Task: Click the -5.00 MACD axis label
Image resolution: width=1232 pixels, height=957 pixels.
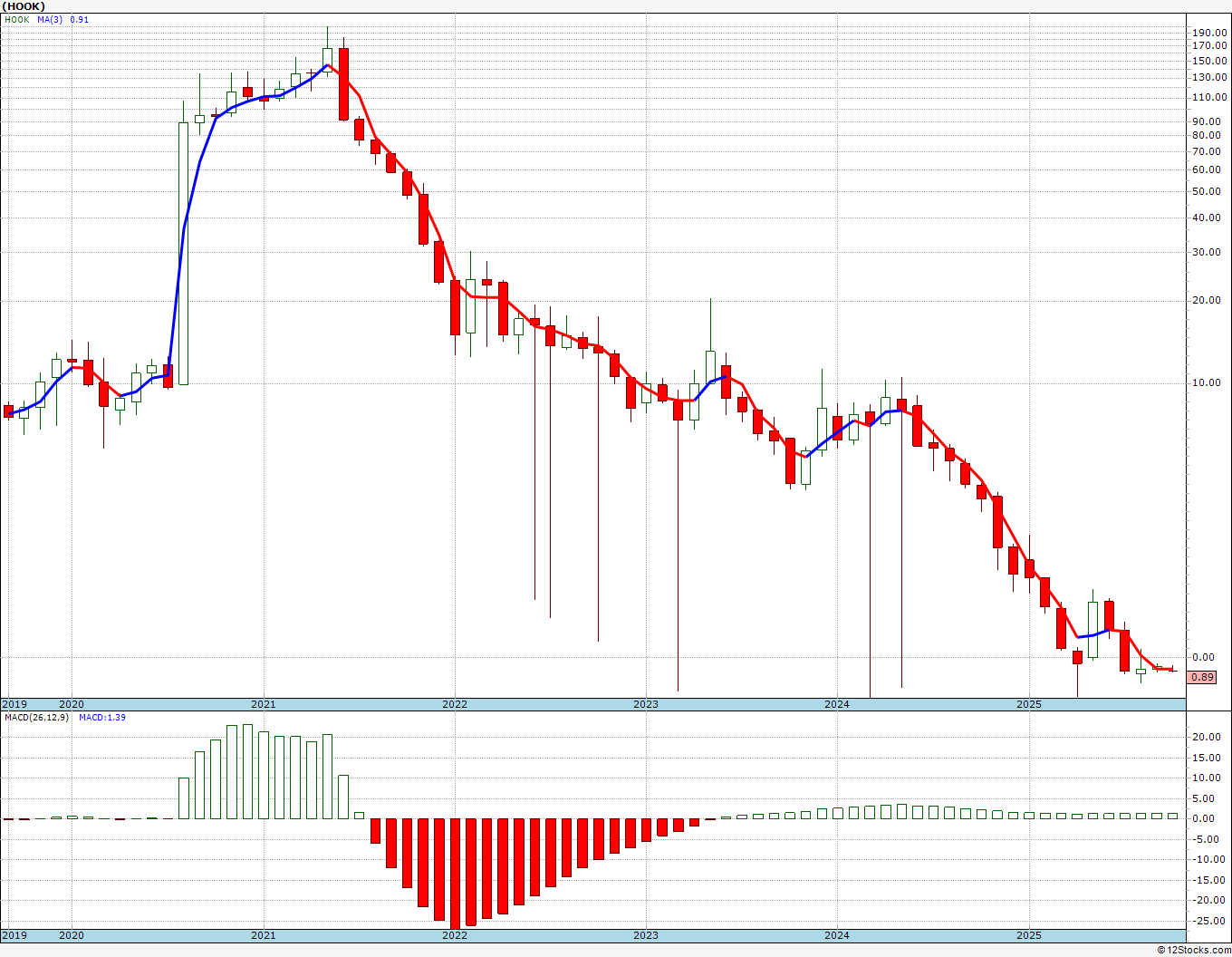Action: pos(1207,839)
